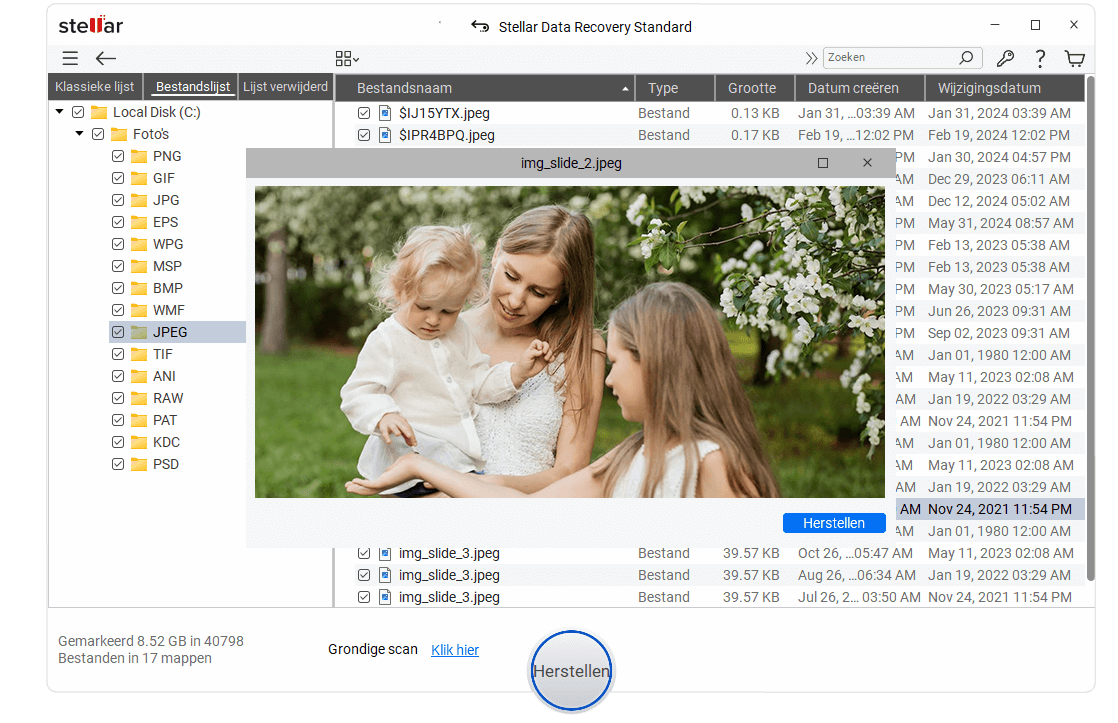The width and height of the screenshot is (1118, 723).
Task: Click the Klik hier link
Action: coord(455,650)
